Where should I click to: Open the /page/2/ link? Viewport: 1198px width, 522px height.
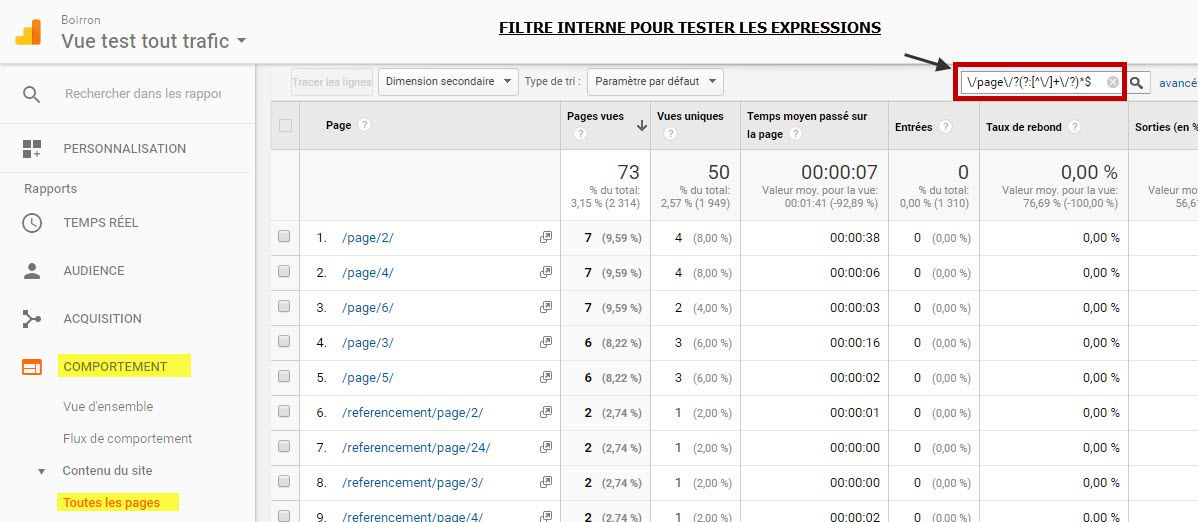pos(367,238)
